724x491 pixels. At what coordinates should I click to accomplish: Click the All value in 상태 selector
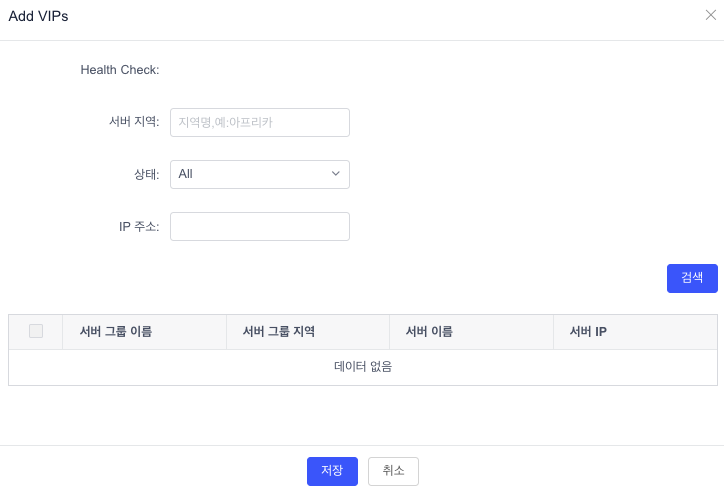(186, 174)
